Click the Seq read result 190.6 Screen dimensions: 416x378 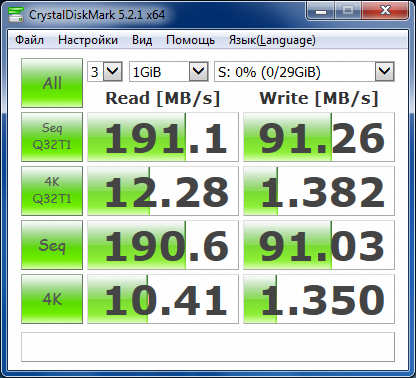click(163, 245)
